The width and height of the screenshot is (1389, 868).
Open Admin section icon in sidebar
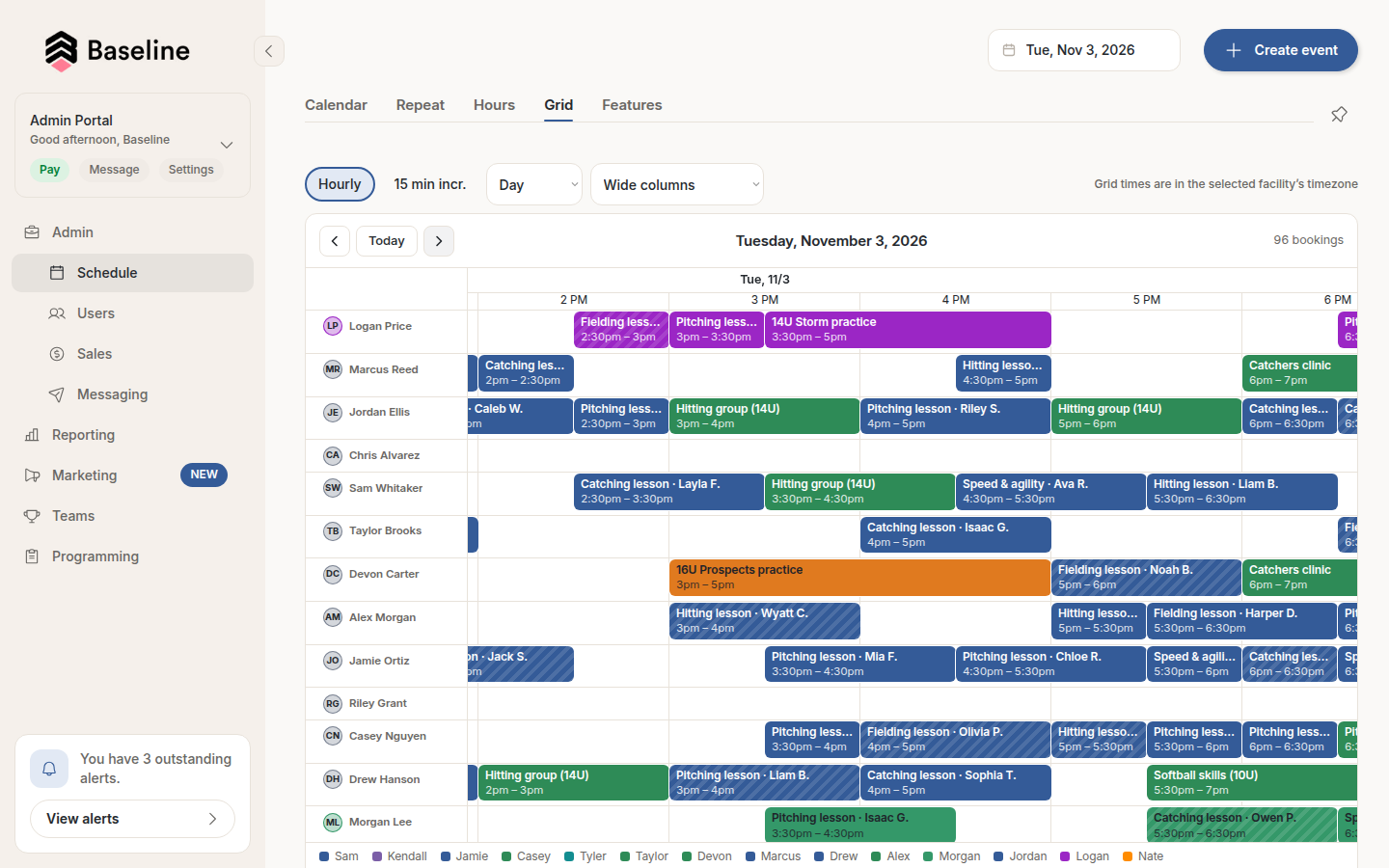(x=32, y=232)
